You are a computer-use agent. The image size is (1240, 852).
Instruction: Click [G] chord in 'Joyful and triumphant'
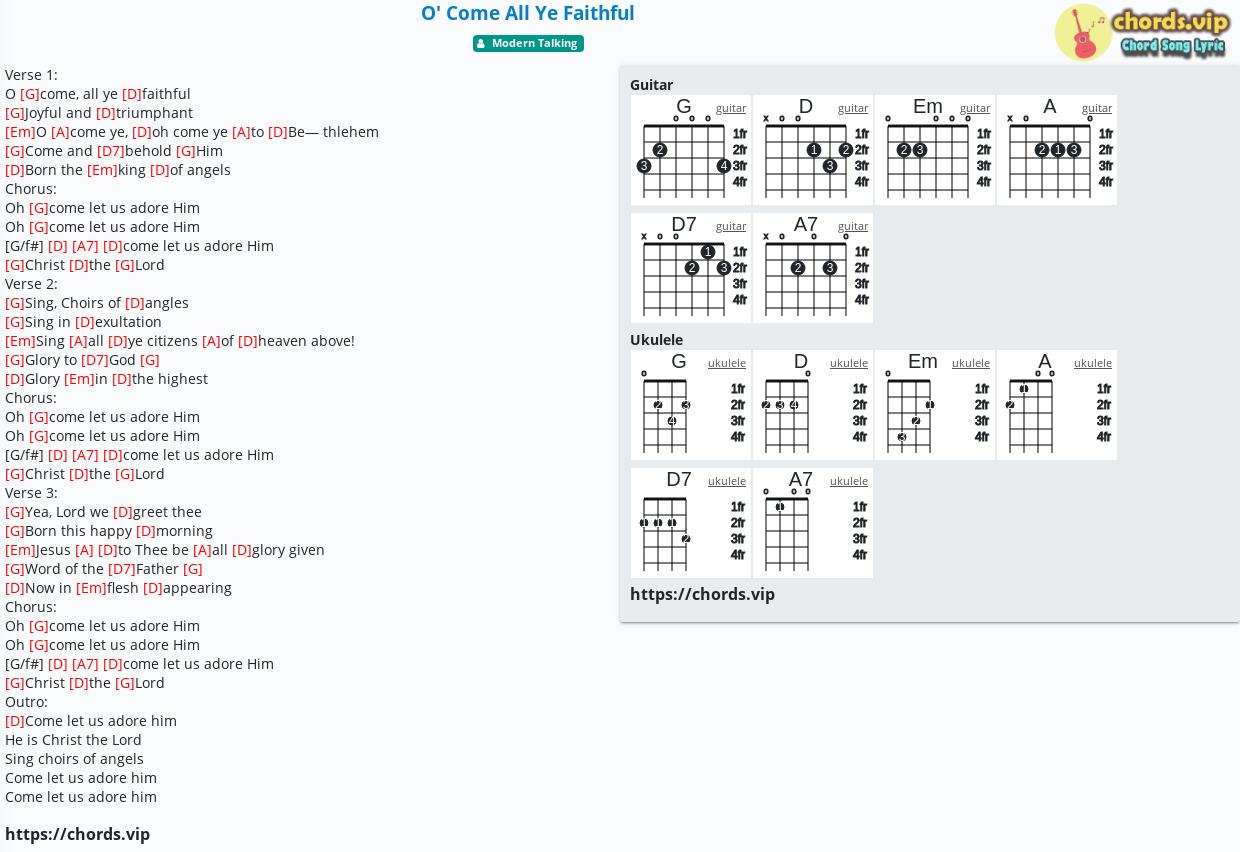[x=15, y=113]
